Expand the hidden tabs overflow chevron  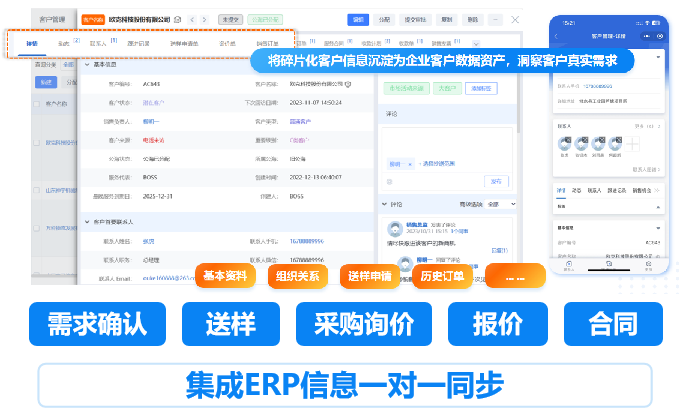pos(475,44)
